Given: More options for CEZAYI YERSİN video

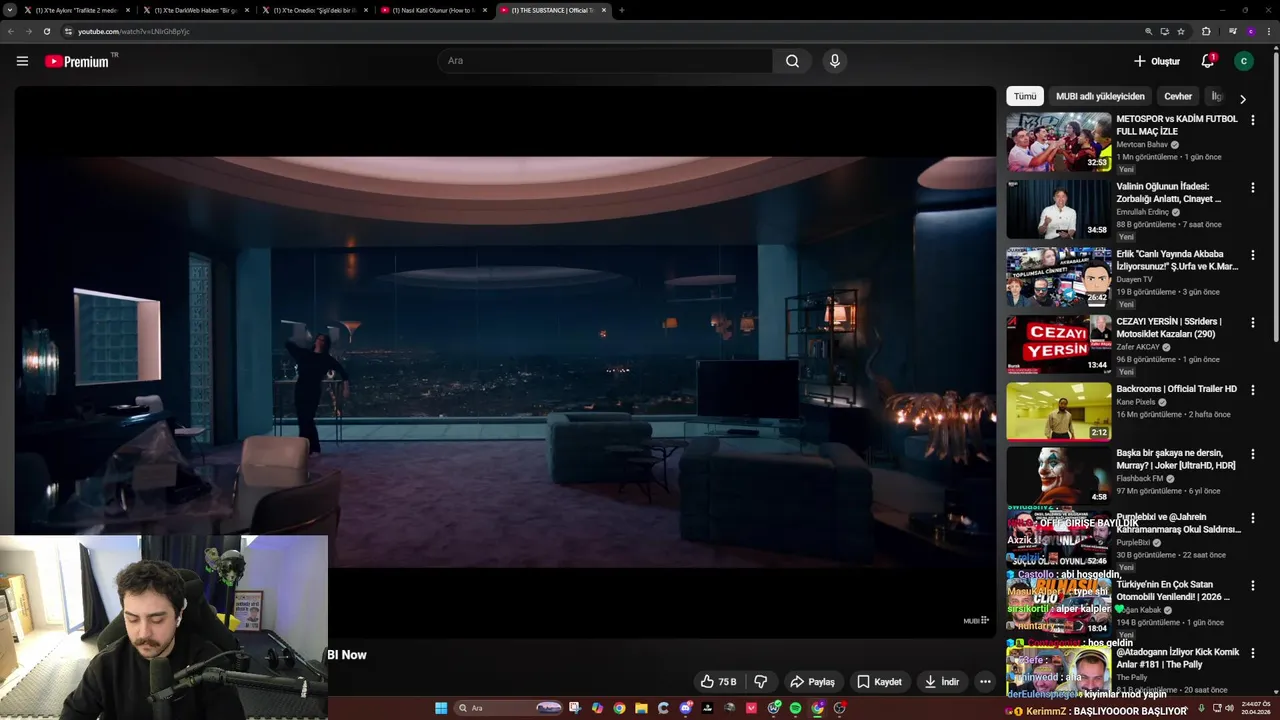Looking at the screenshot, I should tap(1252, 322).
